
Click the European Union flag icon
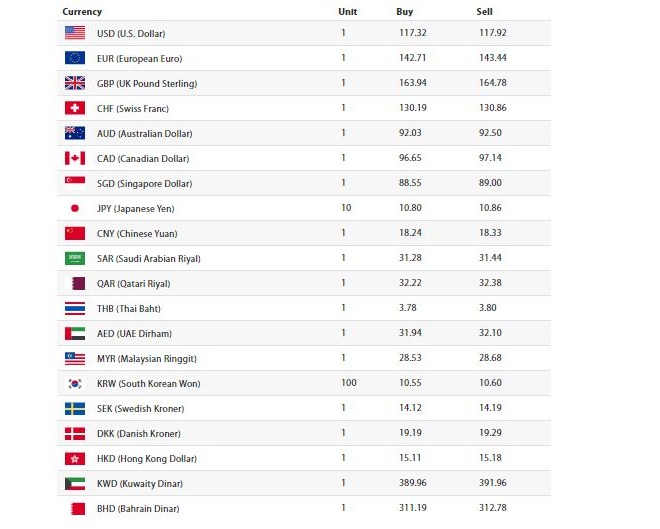[75, 58]
